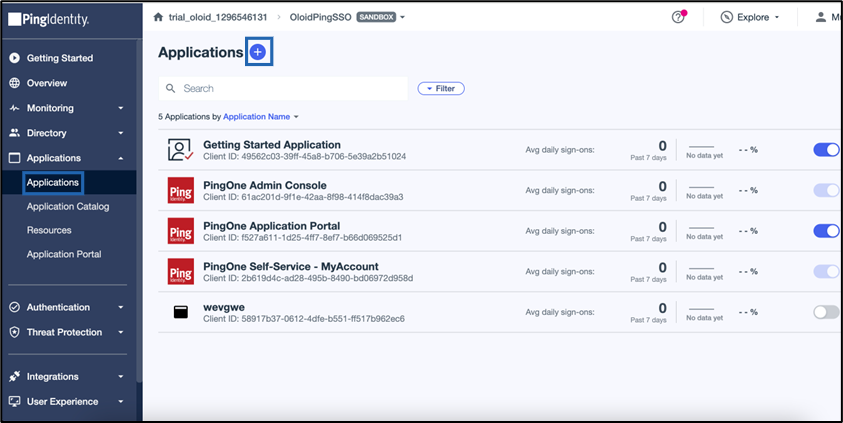Click Client ID 49562c03-39ff-45a8-b706-5e39a2b51024
Screen dimensions: 843x423
(304, 156)
